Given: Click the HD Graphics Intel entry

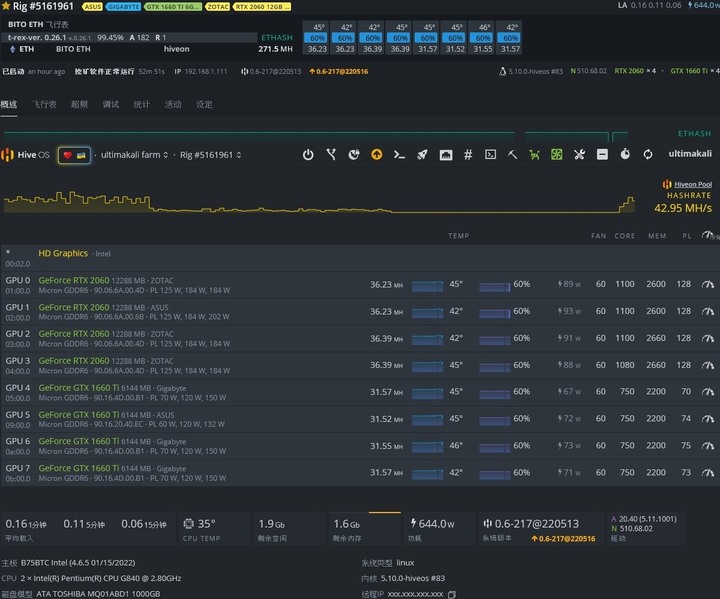Looking at the screenshot, I should (74, 254).
